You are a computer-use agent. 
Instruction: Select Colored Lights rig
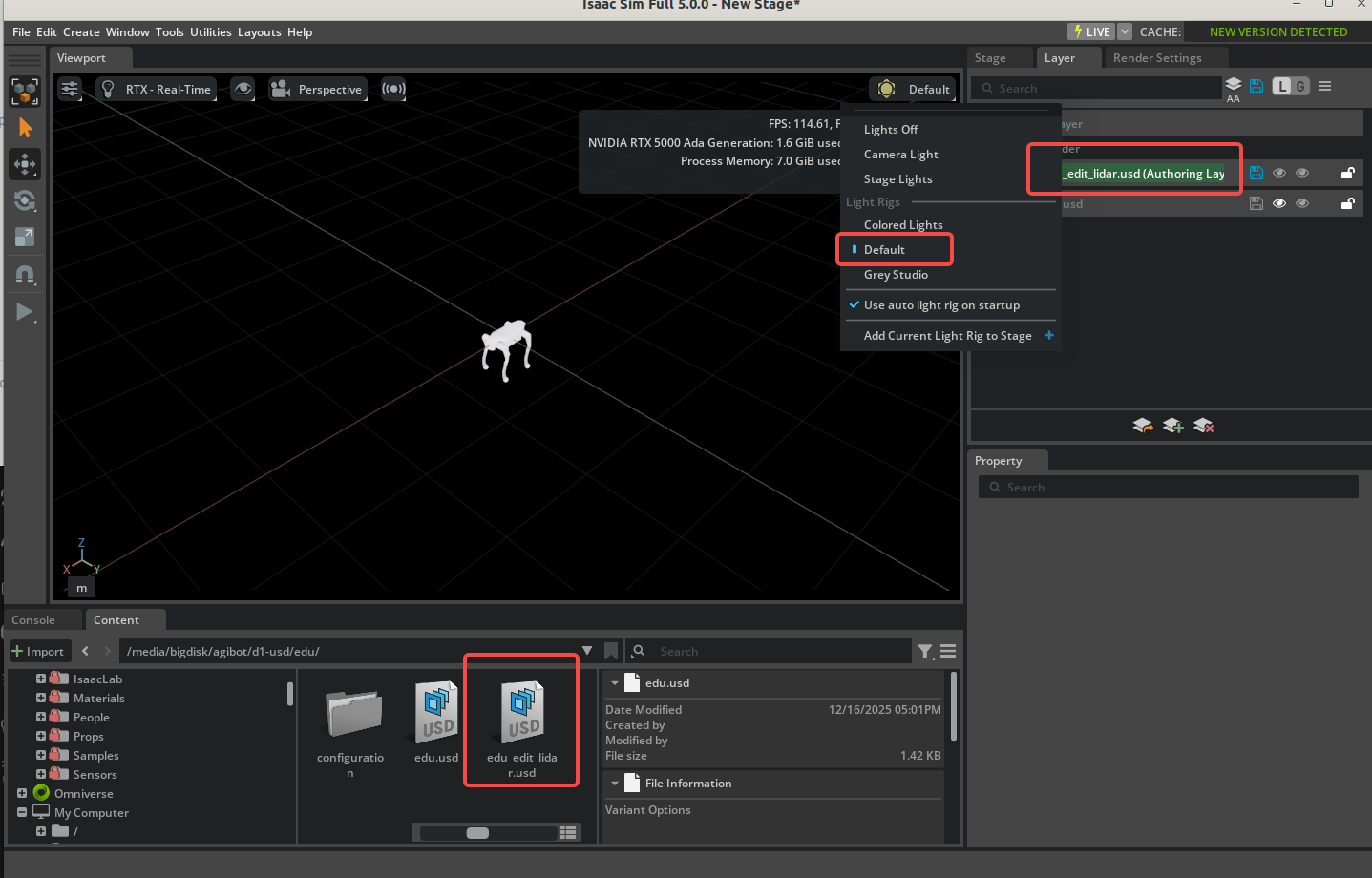click(x=903, y=225)
